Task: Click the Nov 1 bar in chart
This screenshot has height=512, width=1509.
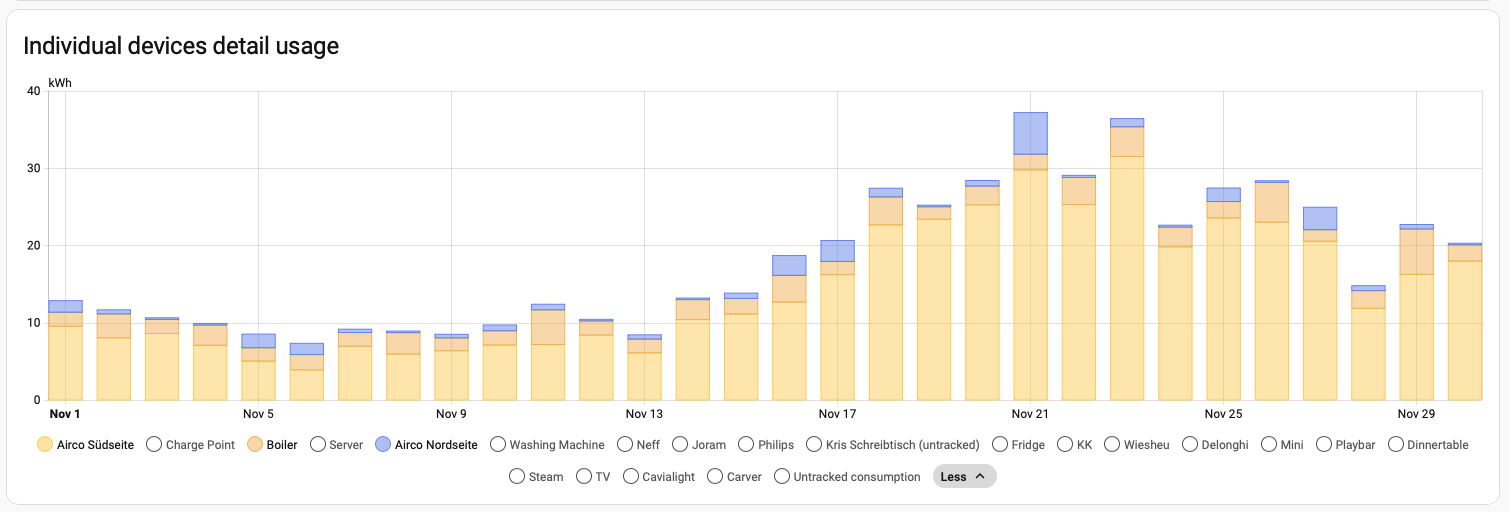Action: [65, 355]
